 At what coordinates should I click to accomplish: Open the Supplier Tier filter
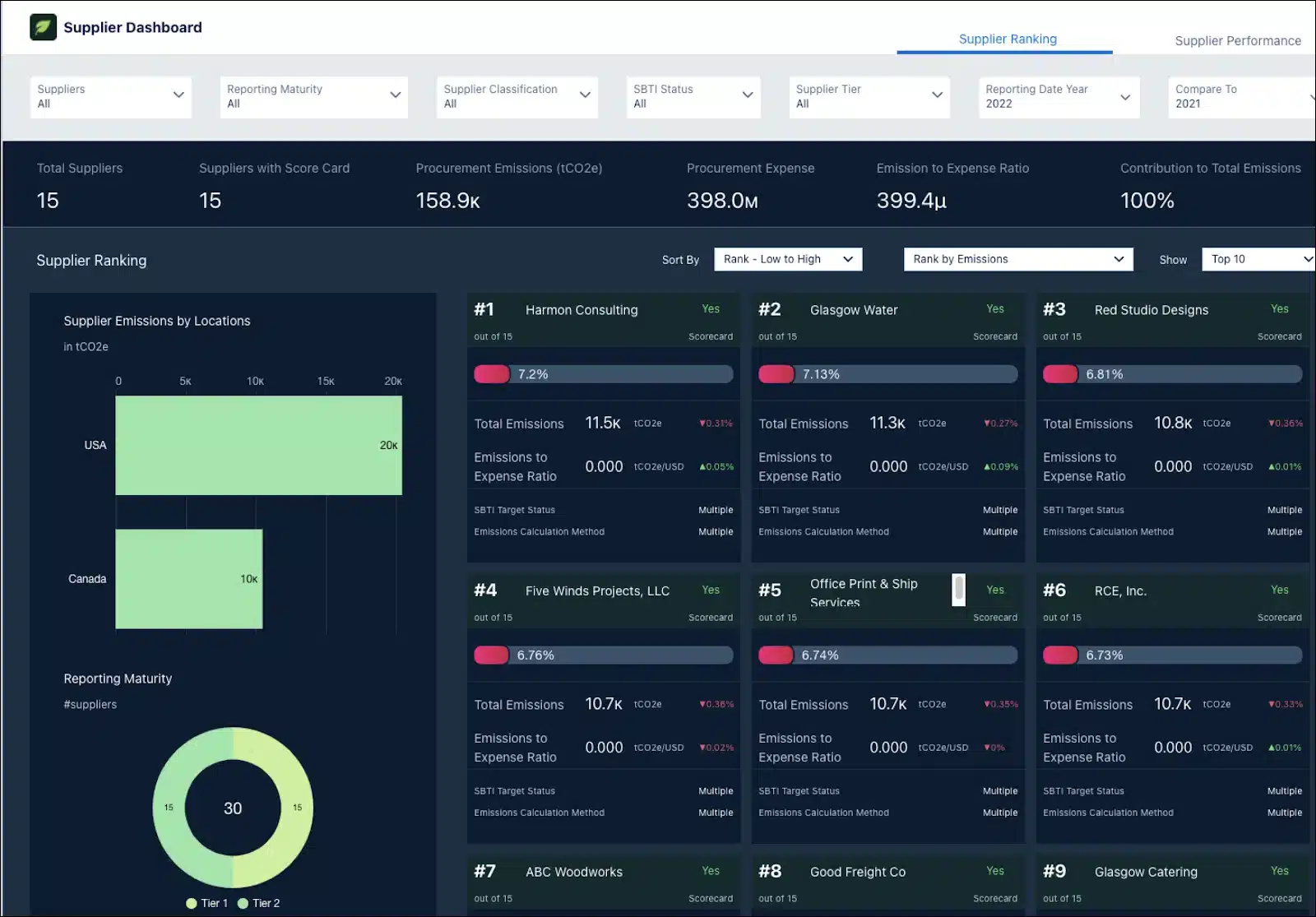point(869,97)
